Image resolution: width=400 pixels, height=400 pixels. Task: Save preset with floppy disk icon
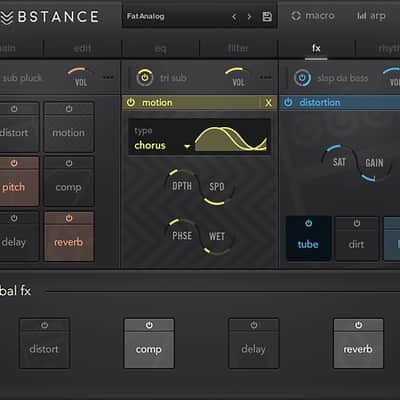tap(267, 17)
